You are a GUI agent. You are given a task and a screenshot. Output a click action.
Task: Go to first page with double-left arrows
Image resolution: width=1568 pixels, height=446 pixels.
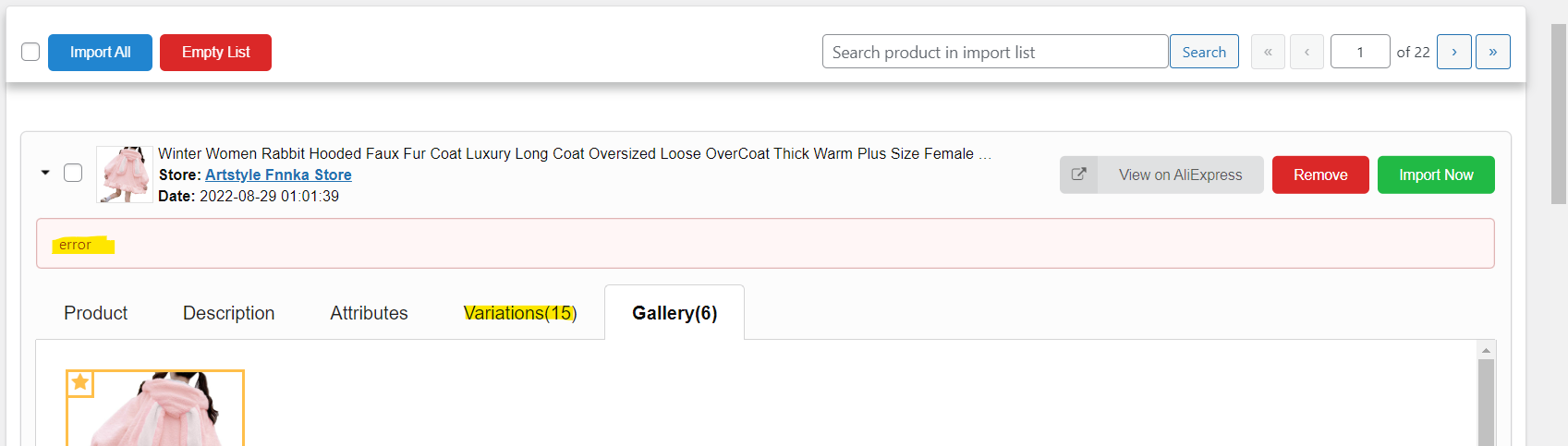[x=1268, y=52]
